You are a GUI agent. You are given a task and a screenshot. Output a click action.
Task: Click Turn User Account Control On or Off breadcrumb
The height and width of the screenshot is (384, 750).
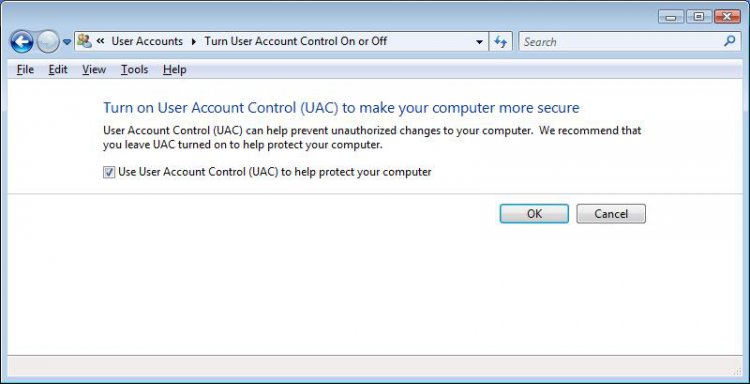point(296,41)
